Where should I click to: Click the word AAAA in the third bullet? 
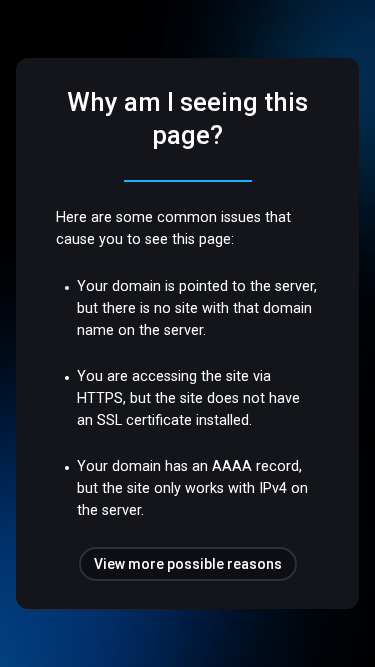click(232, 466)
